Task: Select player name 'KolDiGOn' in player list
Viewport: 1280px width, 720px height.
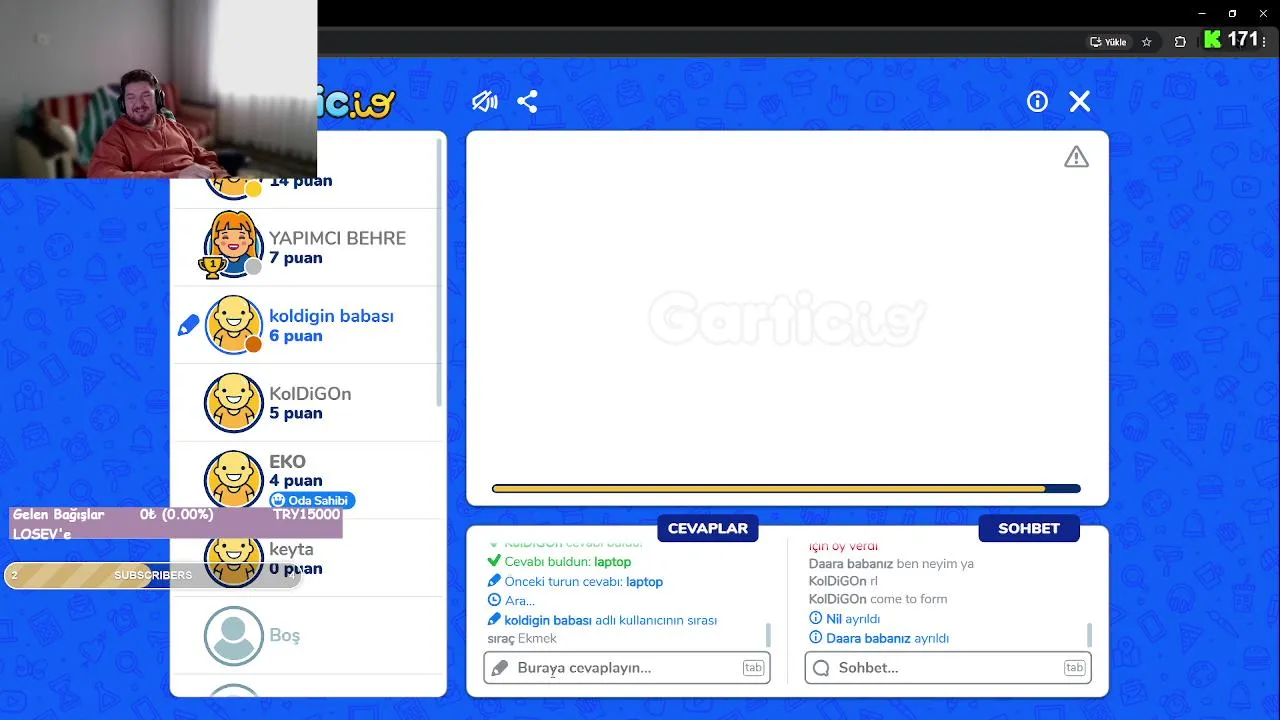Action: click(310, 394)
